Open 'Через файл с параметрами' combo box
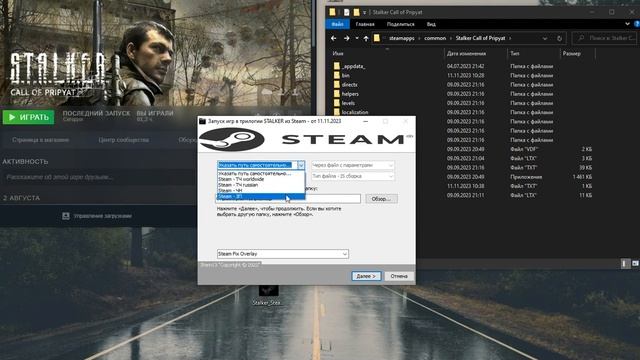This screenshot has width=640, height=360. pyautogui.click(x=353, y=165)
